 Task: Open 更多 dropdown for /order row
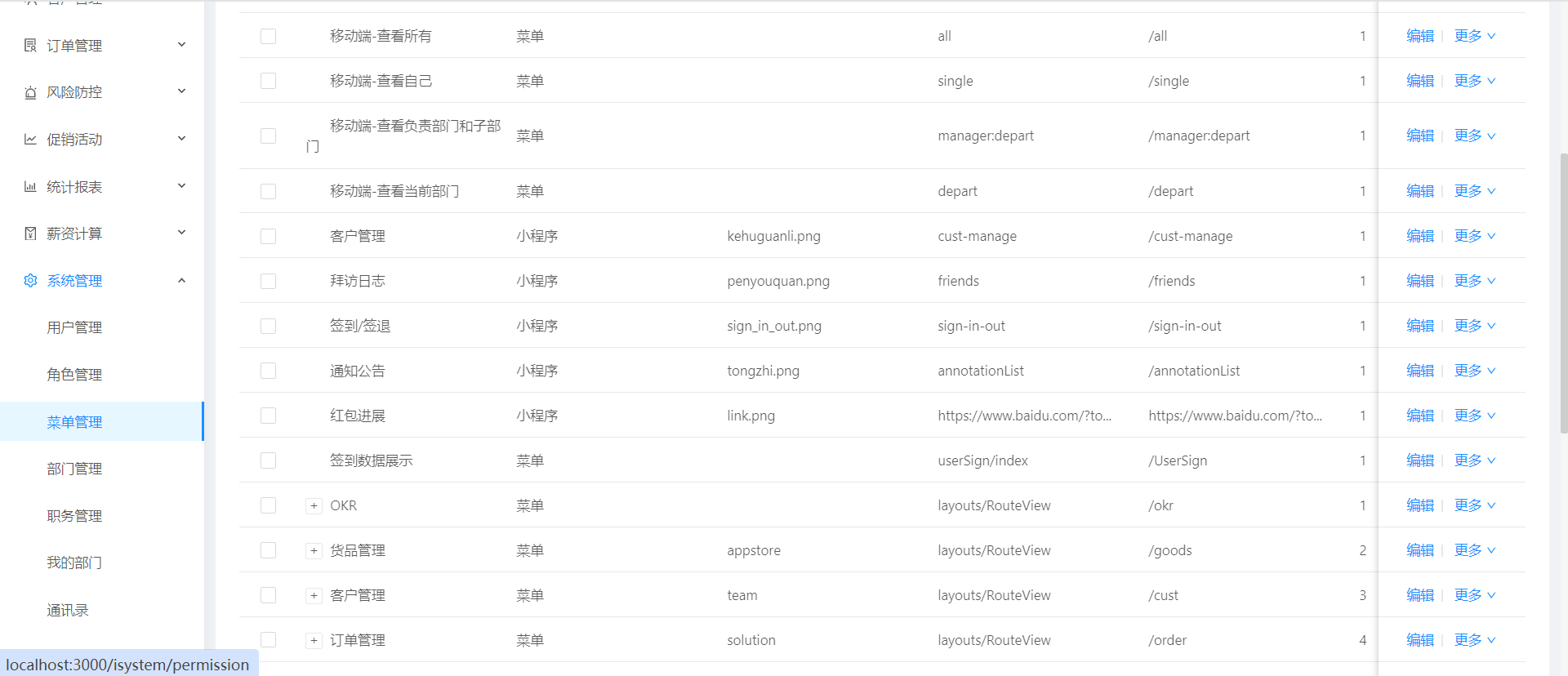coord(1475,640)
